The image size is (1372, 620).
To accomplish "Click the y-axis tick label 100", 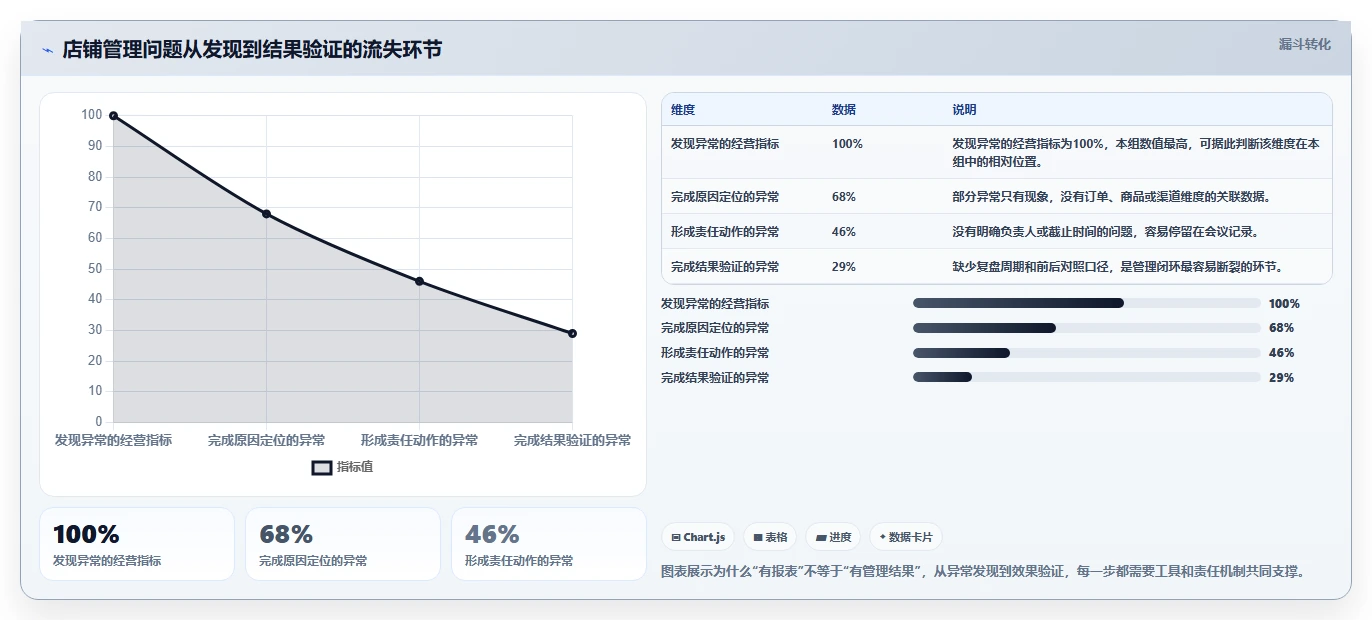I will pyautogui.click(x=92, y=115).
